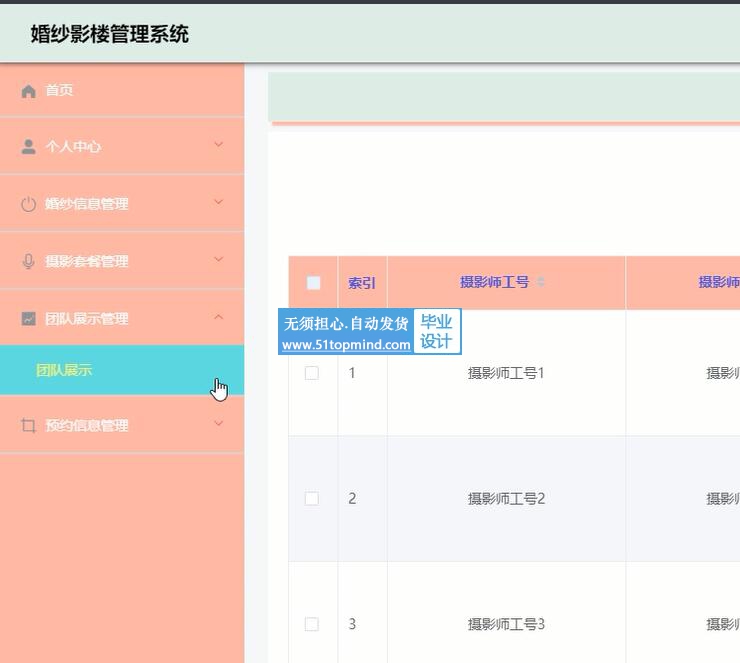Tick the checkbox for row 3
The width and height of the screenshot is (740, 663).
point(312,624)
